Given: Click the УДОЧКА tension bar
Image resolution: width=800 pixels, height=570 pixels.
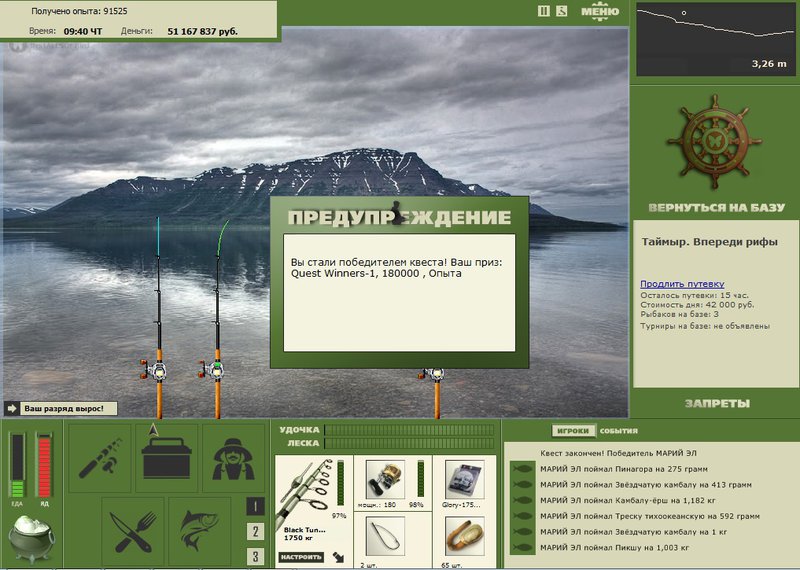Looking at the screenshot, I should [409, 430].
